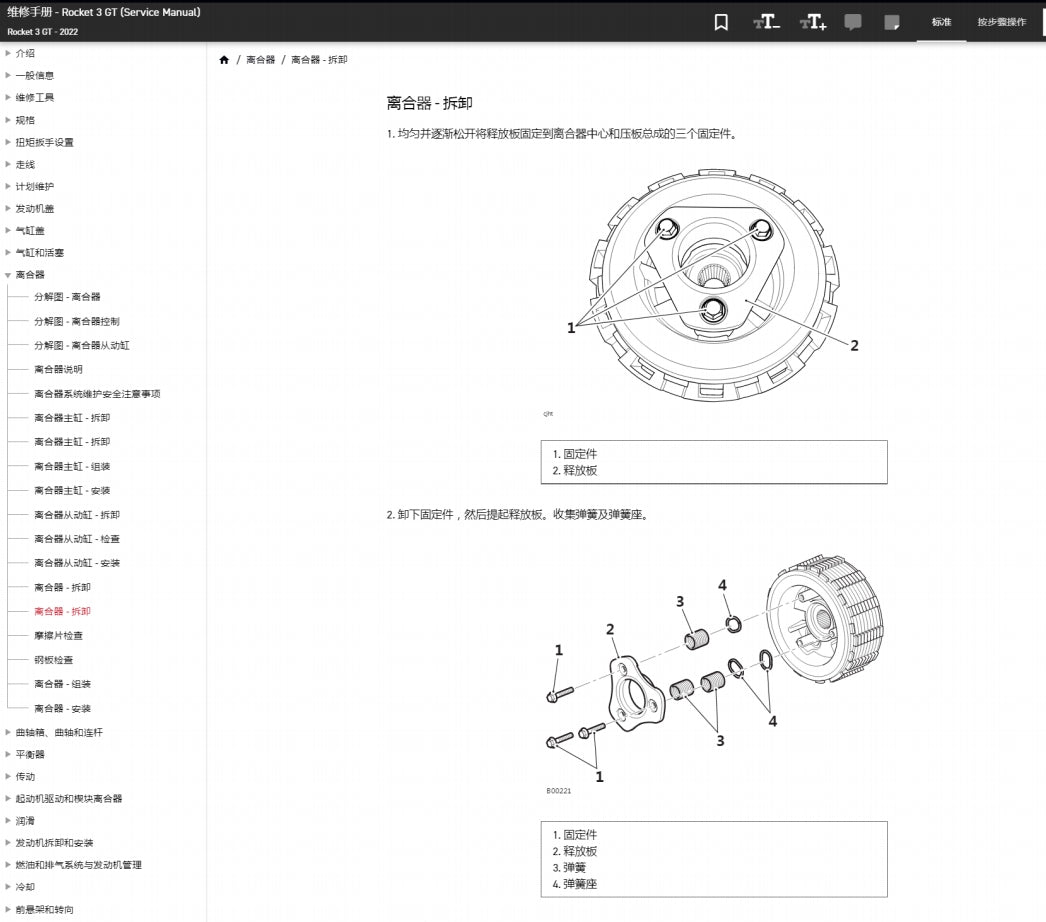Select the 标准 tab
1046x922 pixels.
pos(940,21)
